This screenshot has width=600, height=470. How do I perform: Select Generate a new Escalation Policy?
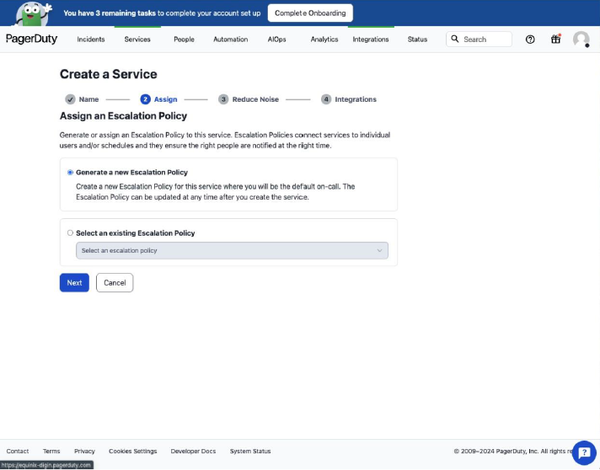[70, 173]
